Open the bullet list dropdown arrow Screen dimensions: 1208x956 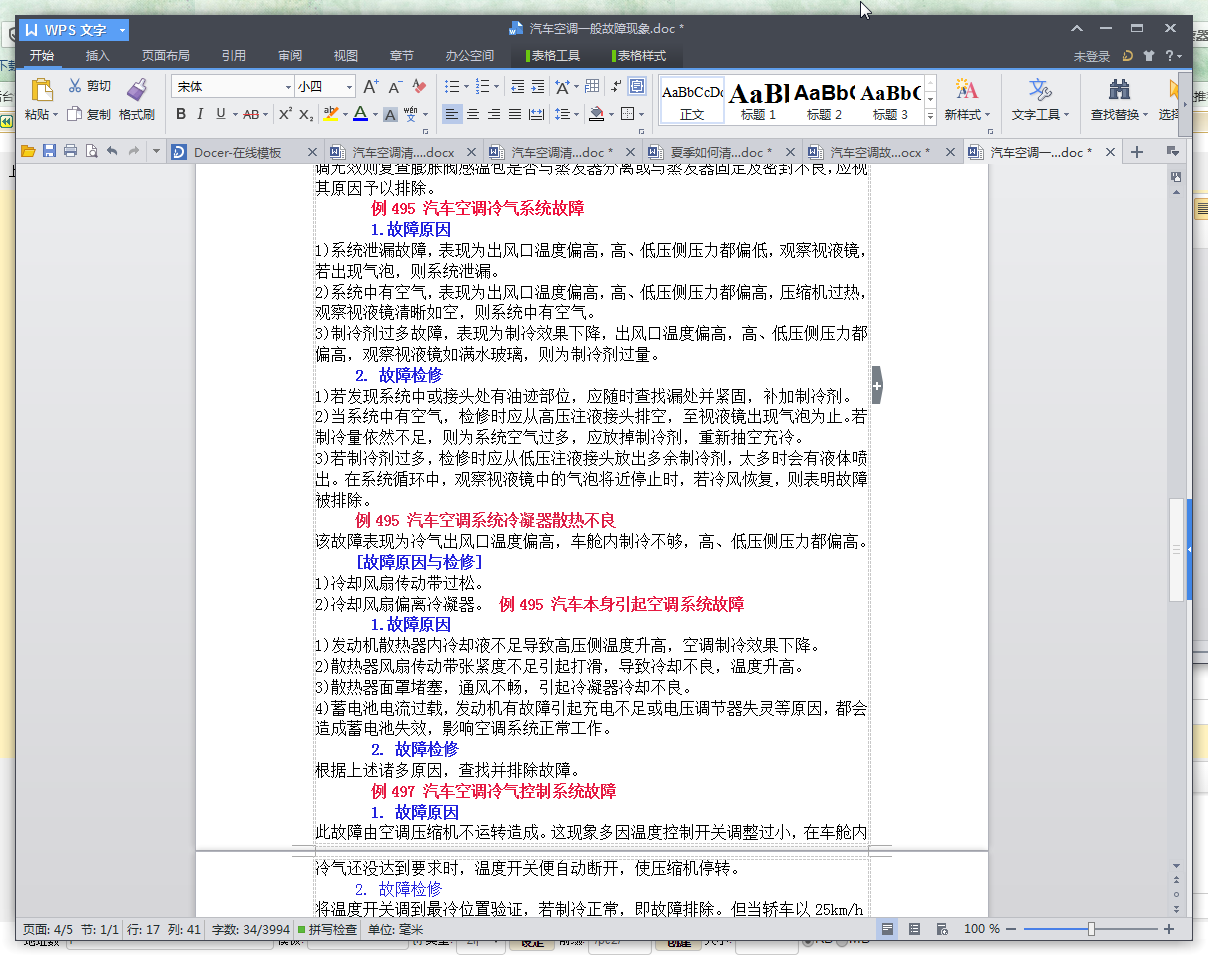tap(467, 87)
